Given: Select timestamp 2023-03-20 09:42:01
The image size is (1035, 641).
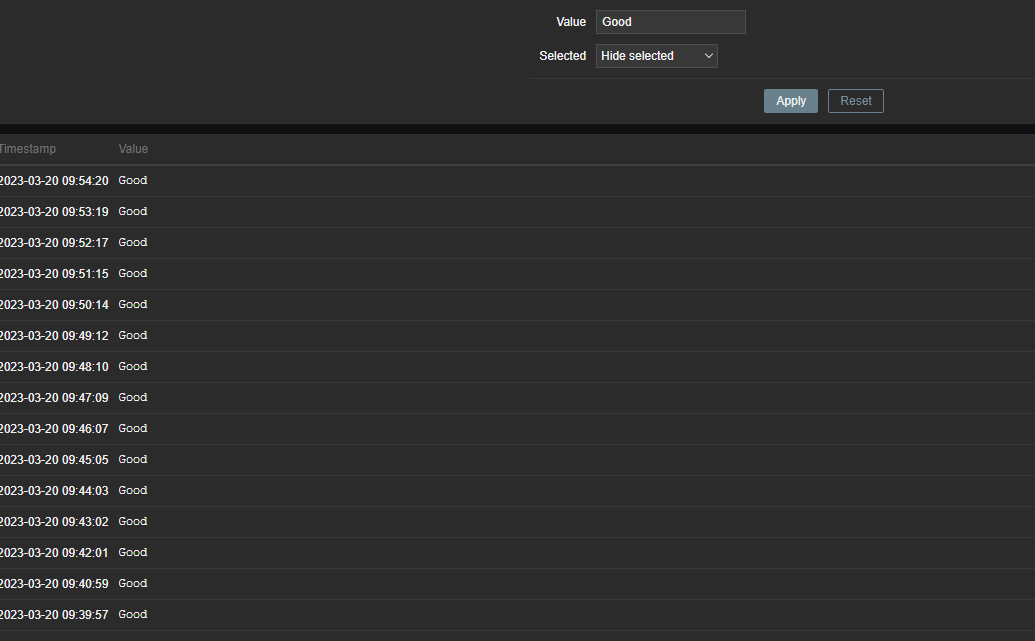Looking at the screenshot, I should pyautogui.click(x=54, y=553).
